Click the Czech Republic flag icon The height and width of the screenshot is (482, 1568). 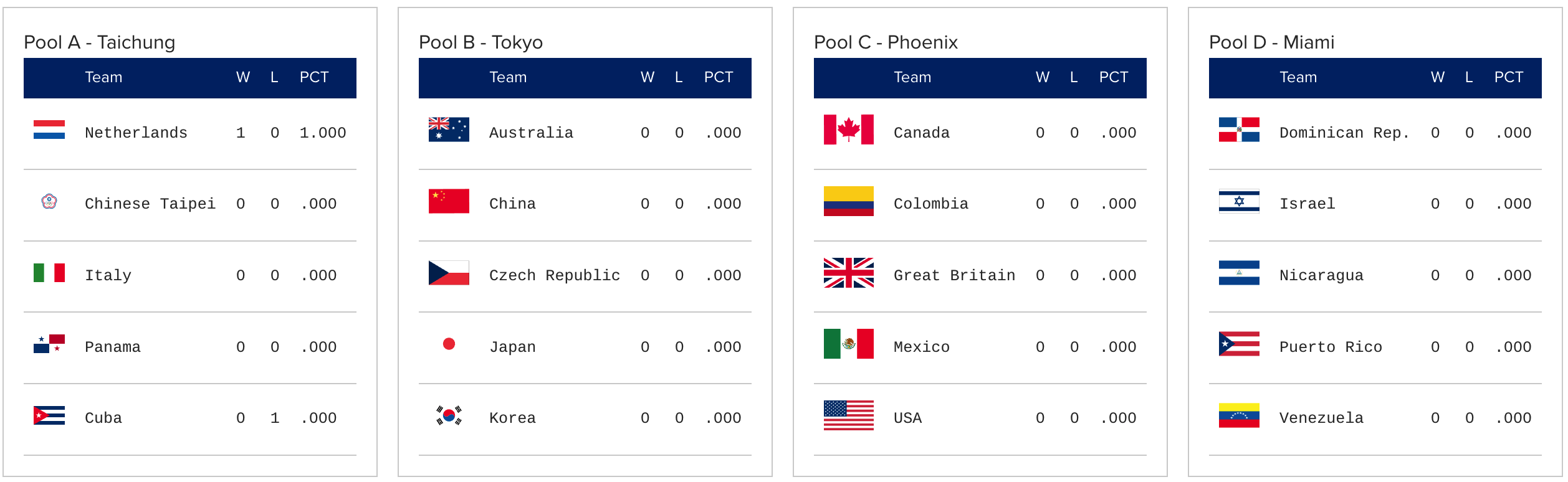click(x=449, y=273)
